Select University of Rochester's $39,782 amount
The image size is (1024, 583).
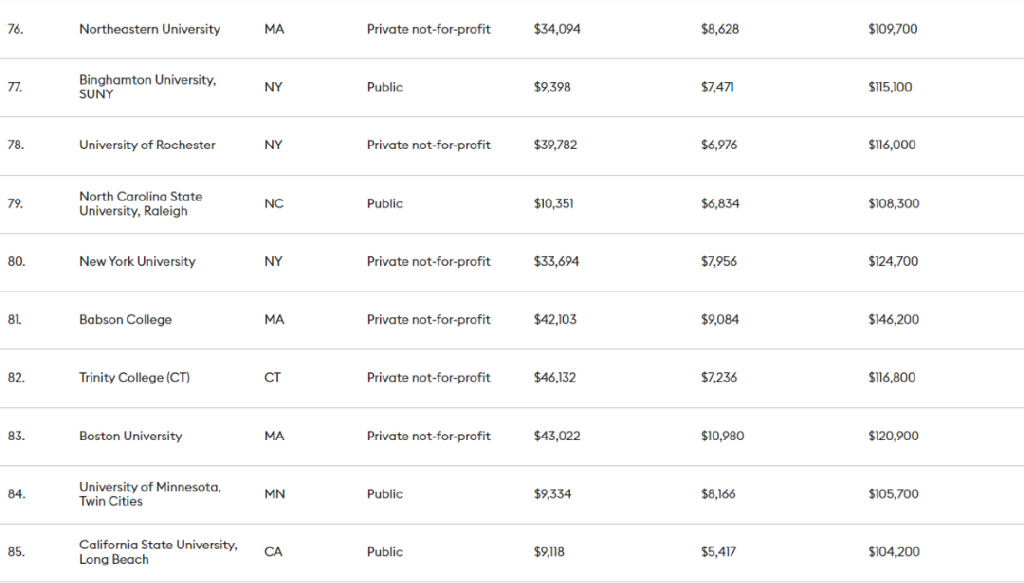coord(555,145)
